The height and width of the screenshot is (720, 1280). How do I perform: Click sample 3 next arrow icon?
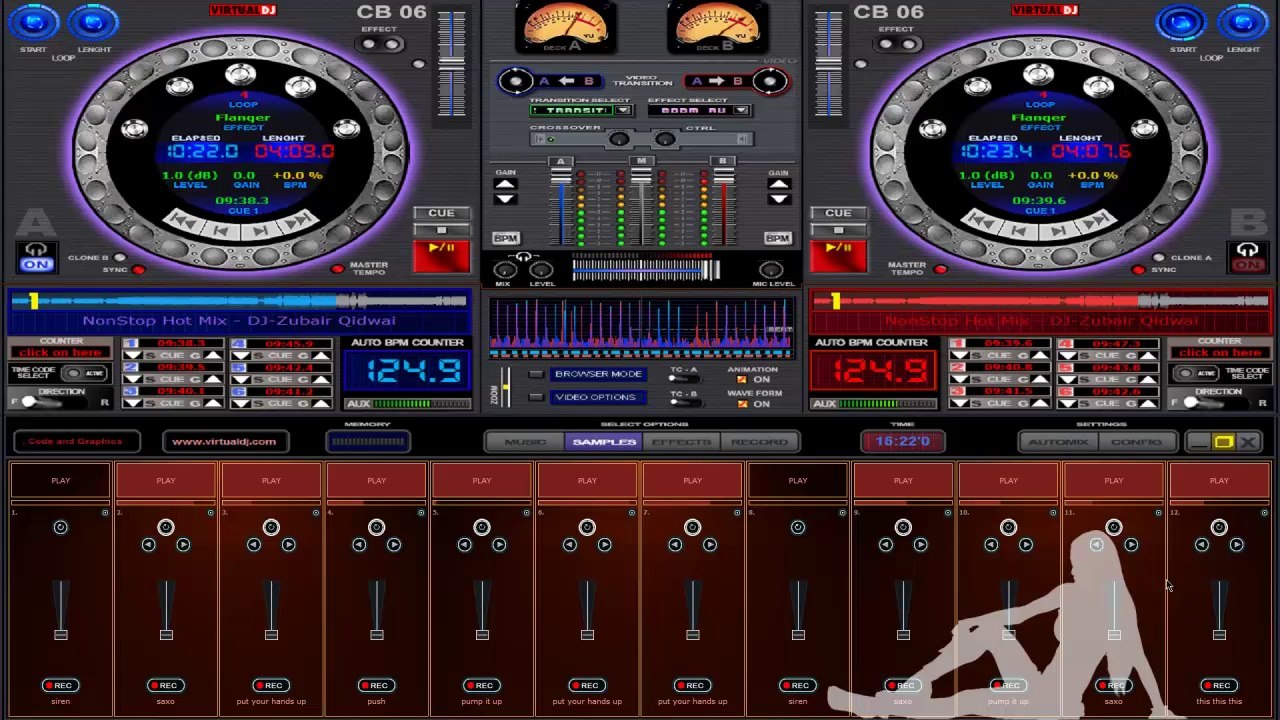(x=289, y=545)
